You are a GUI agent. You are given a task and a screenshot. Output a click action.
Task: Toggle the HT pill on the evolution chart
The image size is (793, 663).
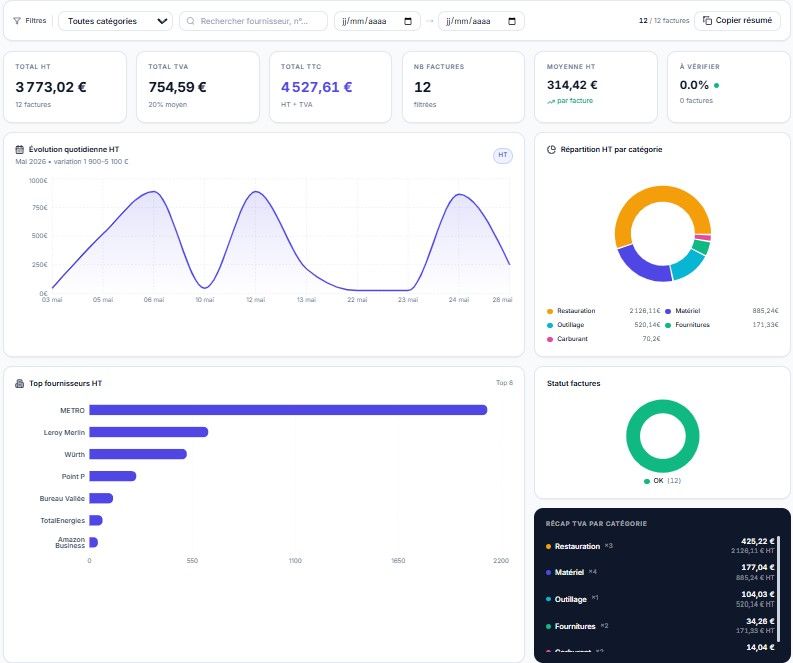[503, 155]
